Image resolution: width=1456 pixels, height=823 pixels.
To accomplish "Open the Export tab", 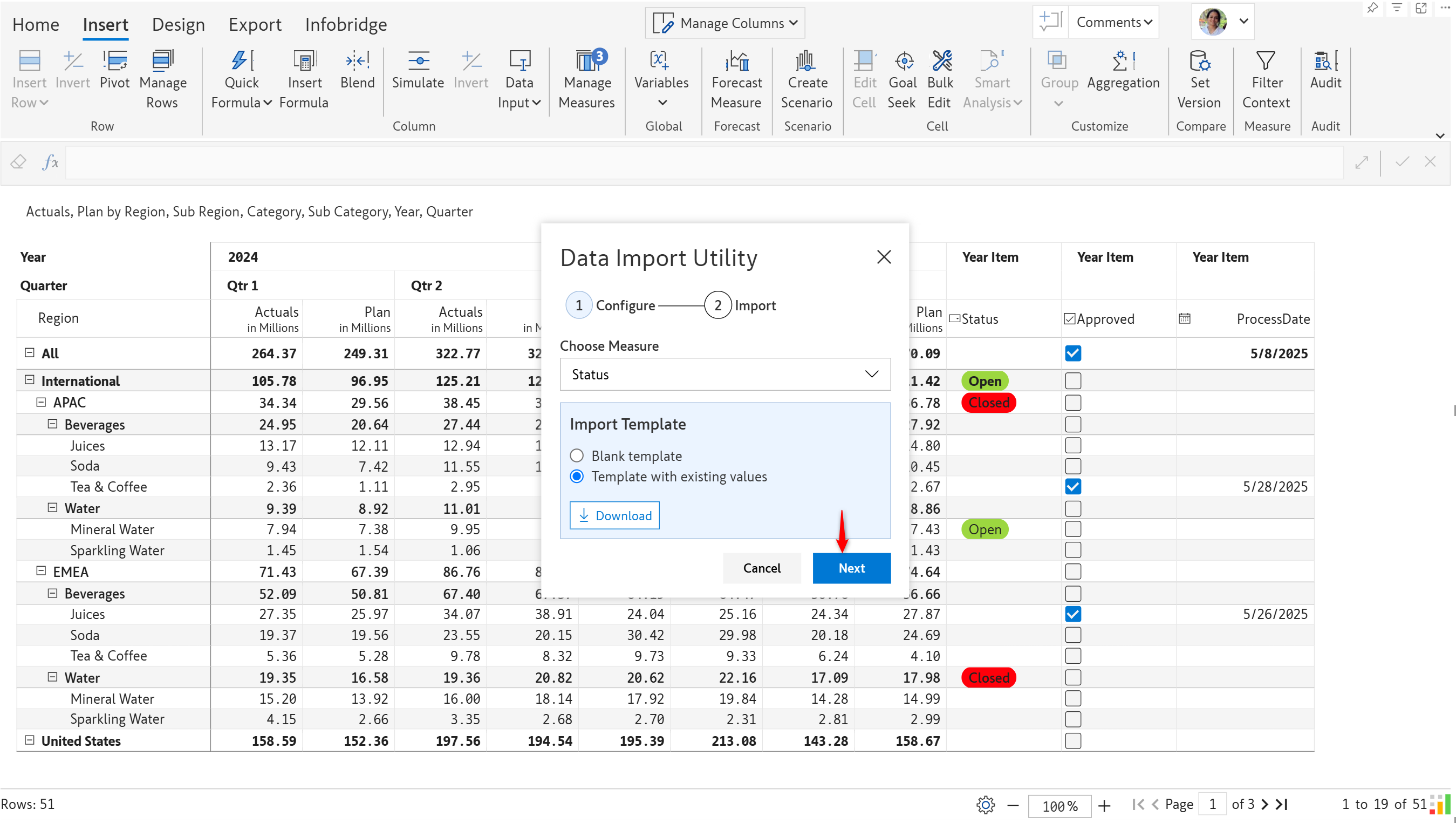I will point(255,24).
